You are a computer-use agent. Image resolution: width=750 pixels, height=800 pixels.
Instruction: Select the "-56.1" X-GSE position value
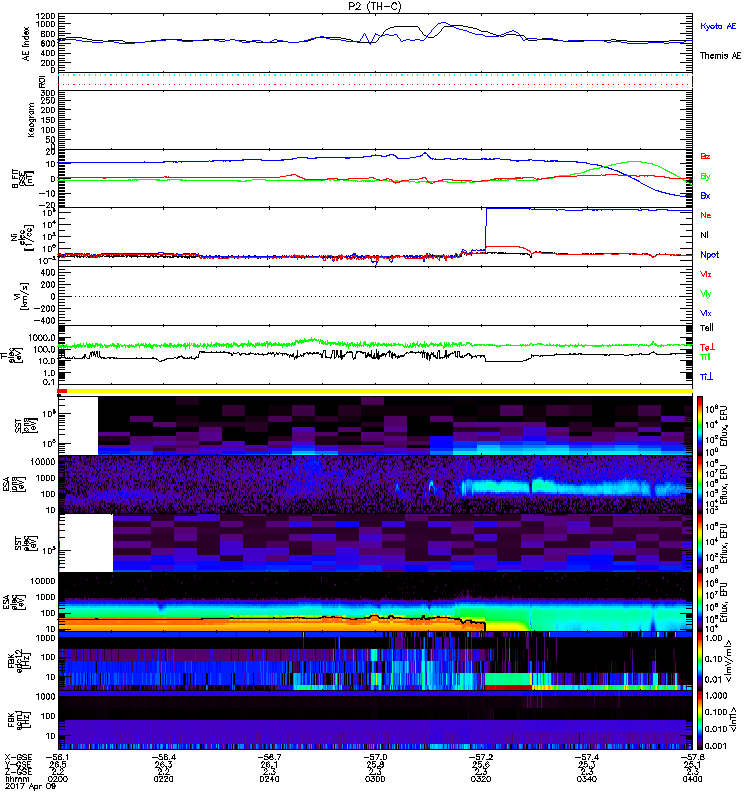[57, 758]
